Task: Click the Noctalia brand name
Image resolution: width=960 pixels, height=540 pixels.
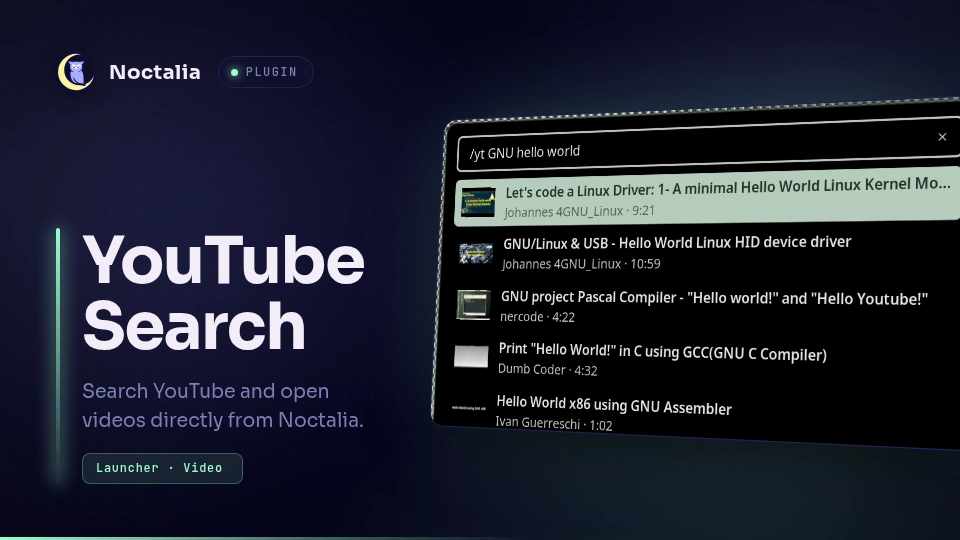Action: pyautogui.click(x=155, y=72)
